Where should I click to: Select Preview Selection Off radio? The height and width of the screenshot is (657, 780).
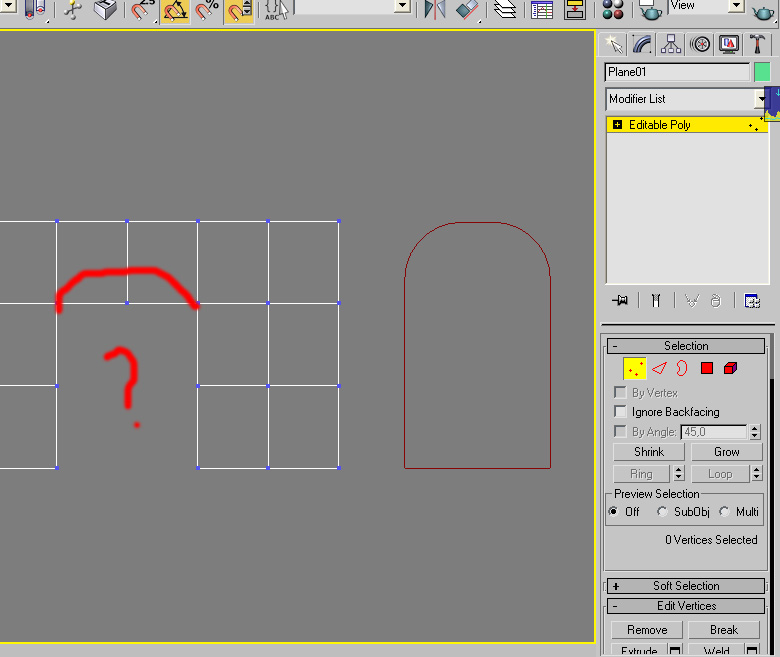tap(613, 511)
